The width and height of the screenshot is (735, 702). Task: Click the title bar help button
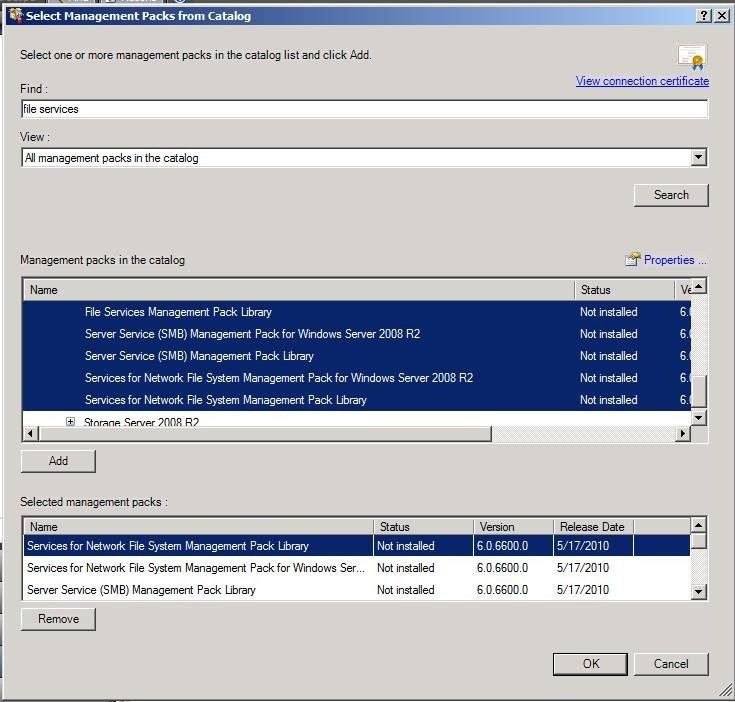704,15
